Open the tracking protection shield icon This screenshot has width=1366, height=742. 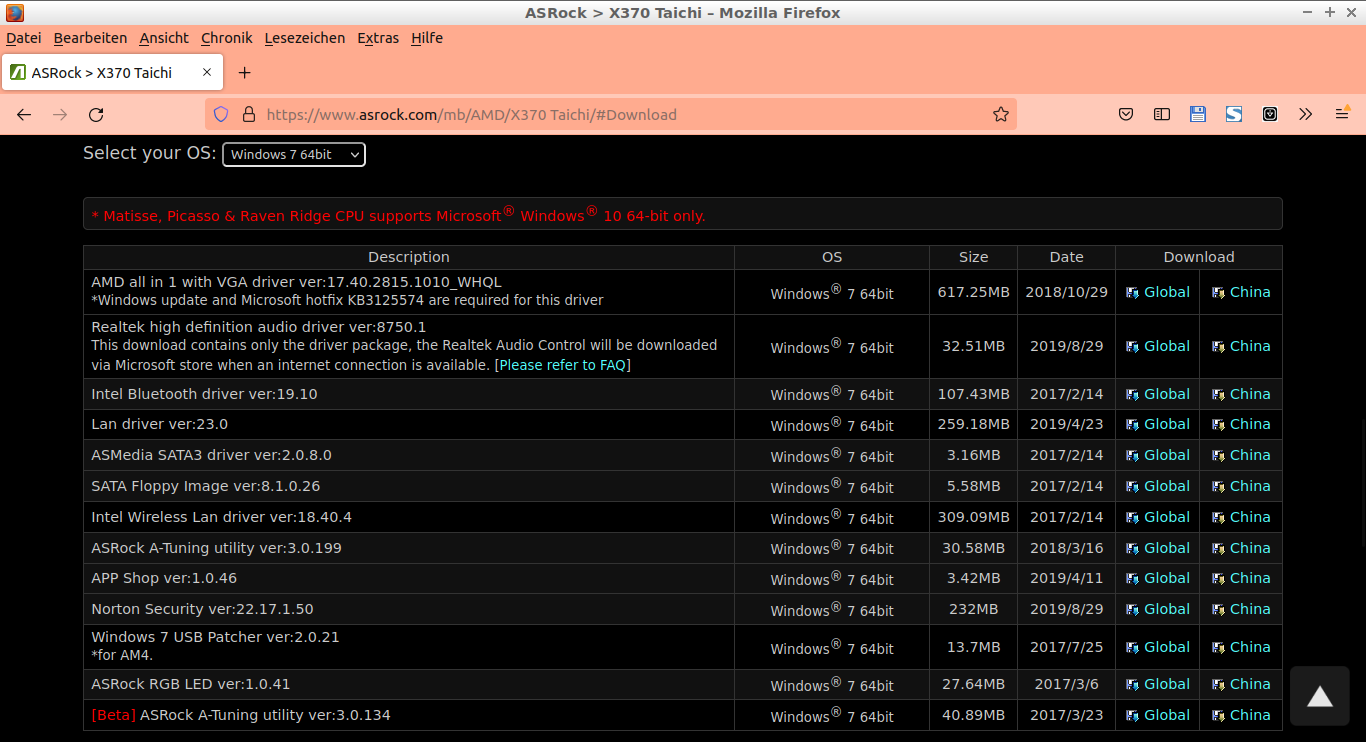[221, 115]
